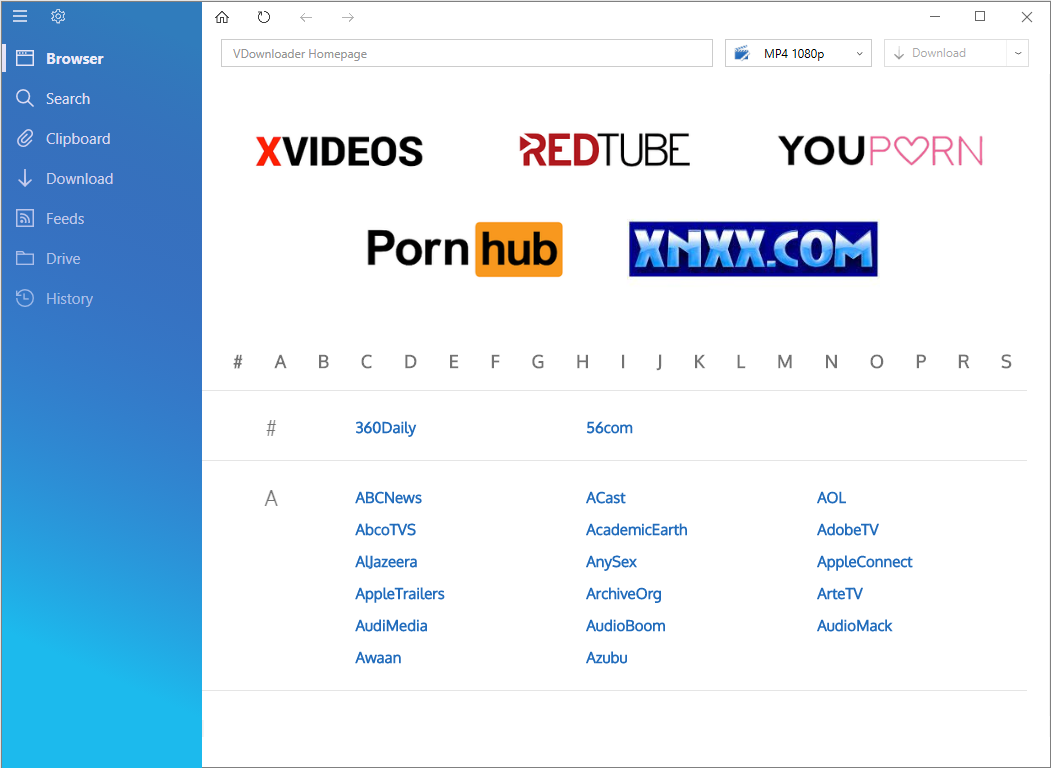Jump to index letter S
1051x768 pixels.
1006,363
